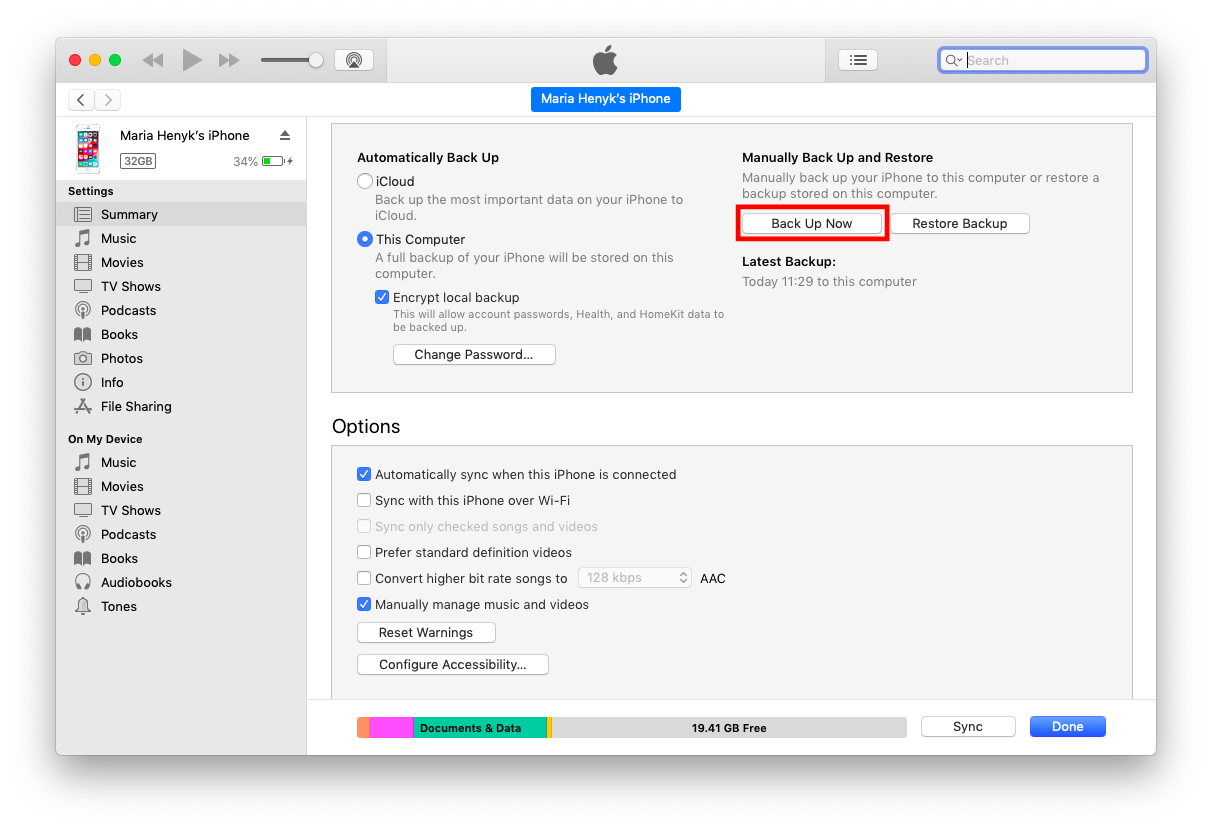
Task: Open Info in the sidebar
Action: (181, 382)
